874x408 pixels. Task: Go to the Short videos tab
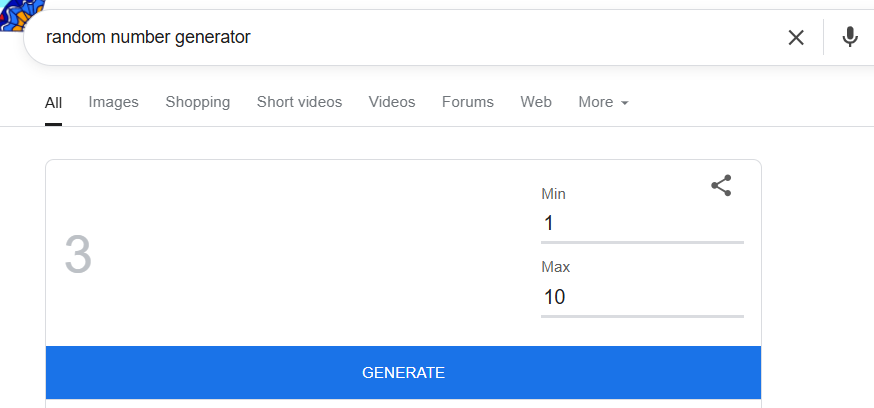299,102
